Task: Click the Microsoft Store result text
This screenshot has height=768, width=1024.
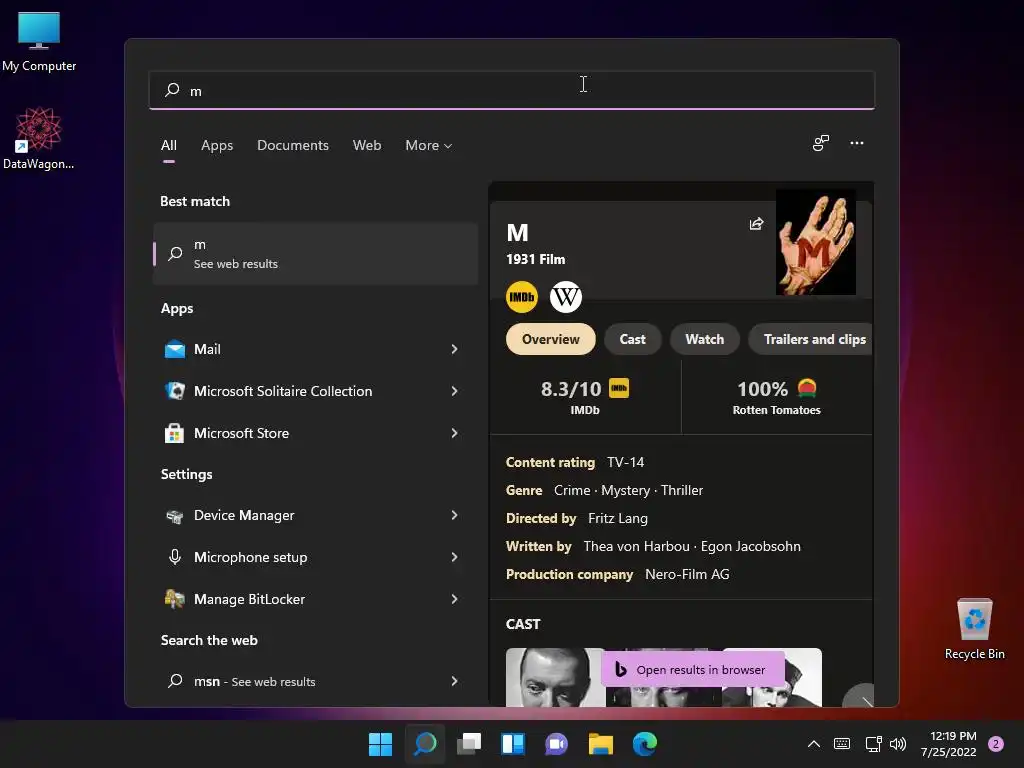Action: coord(241,433)
